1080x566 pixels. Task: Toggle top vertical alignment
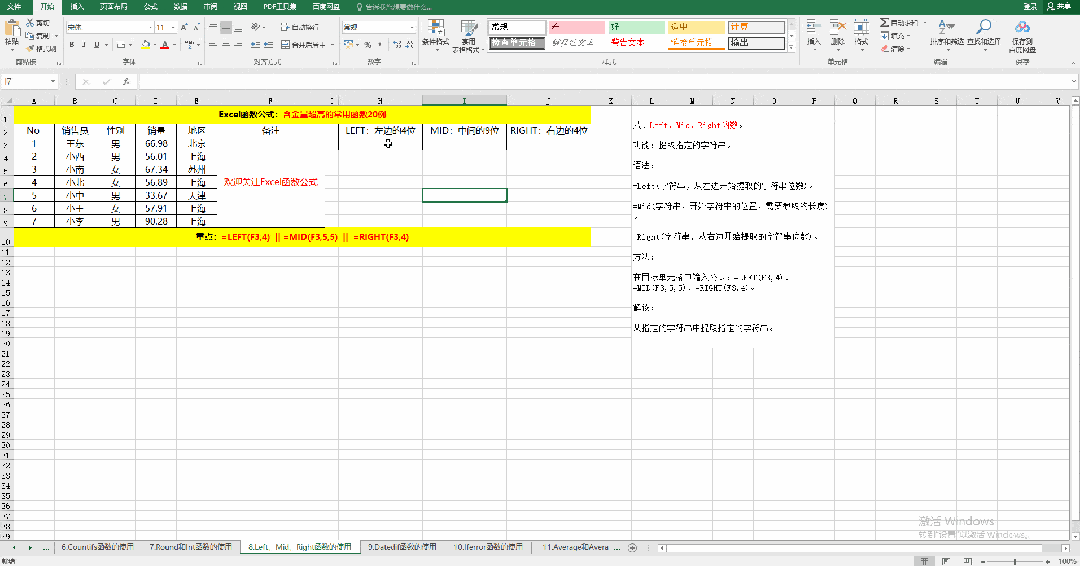pyautogui.click(x=213, y=27)
